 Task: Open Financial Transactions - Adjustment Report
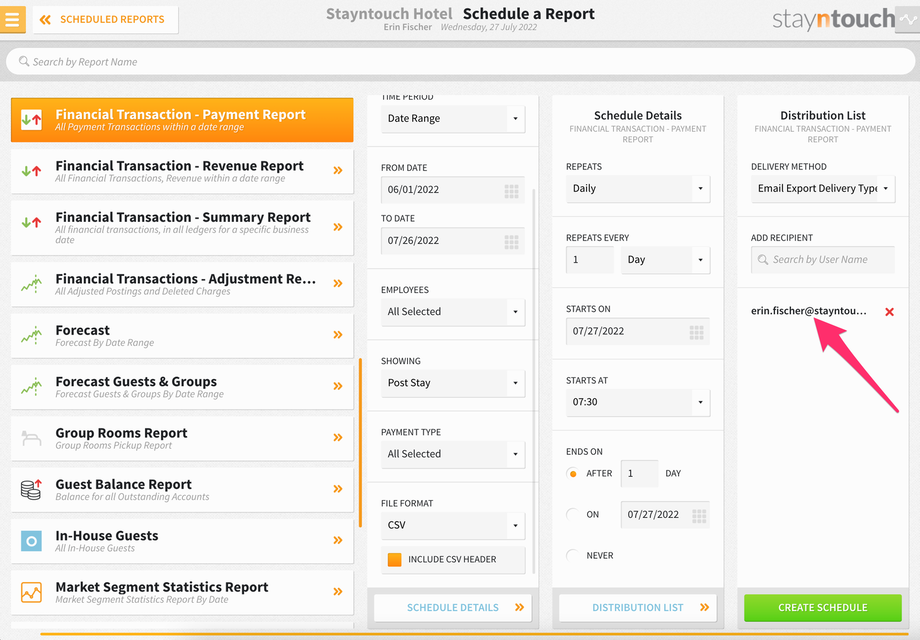pos(182,284)
